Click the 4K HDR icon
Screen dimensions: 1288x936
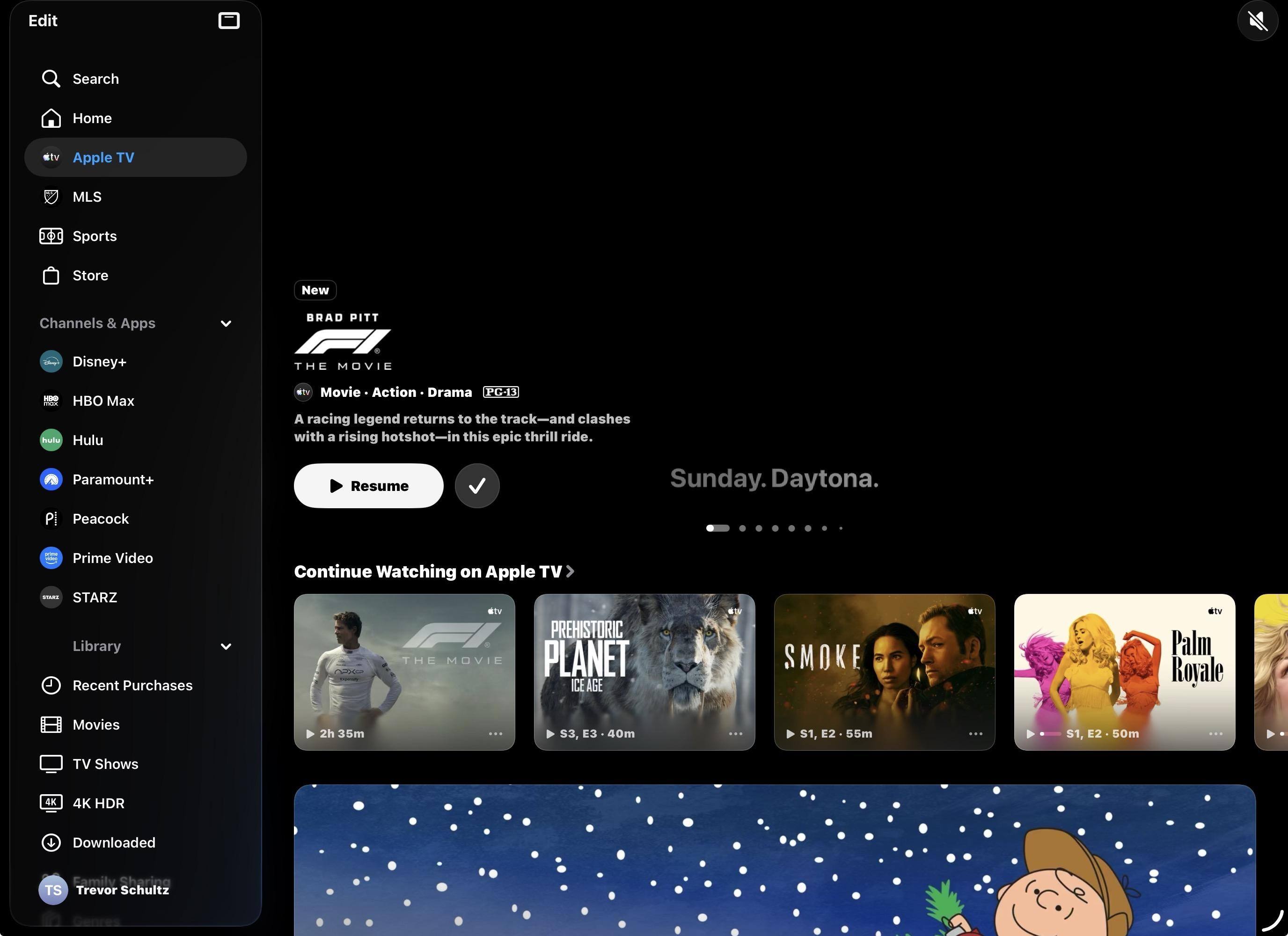point(51,803)
